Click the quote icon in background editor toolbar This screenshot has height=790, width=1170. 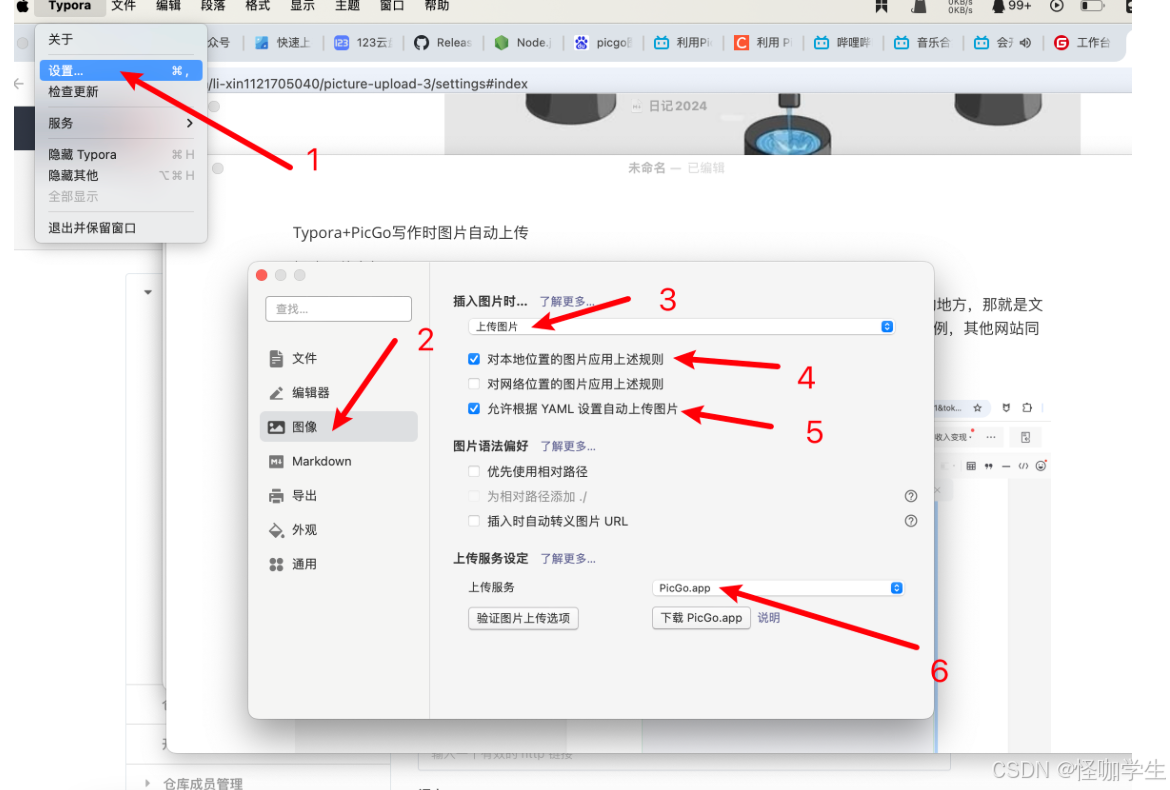[989, 466]
